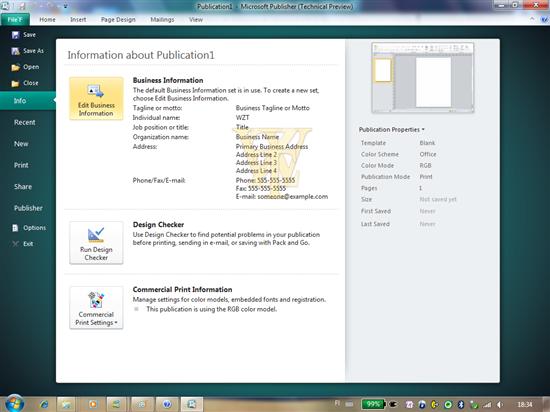Open the File tab
Screen dimensions: 550x412
15,20
